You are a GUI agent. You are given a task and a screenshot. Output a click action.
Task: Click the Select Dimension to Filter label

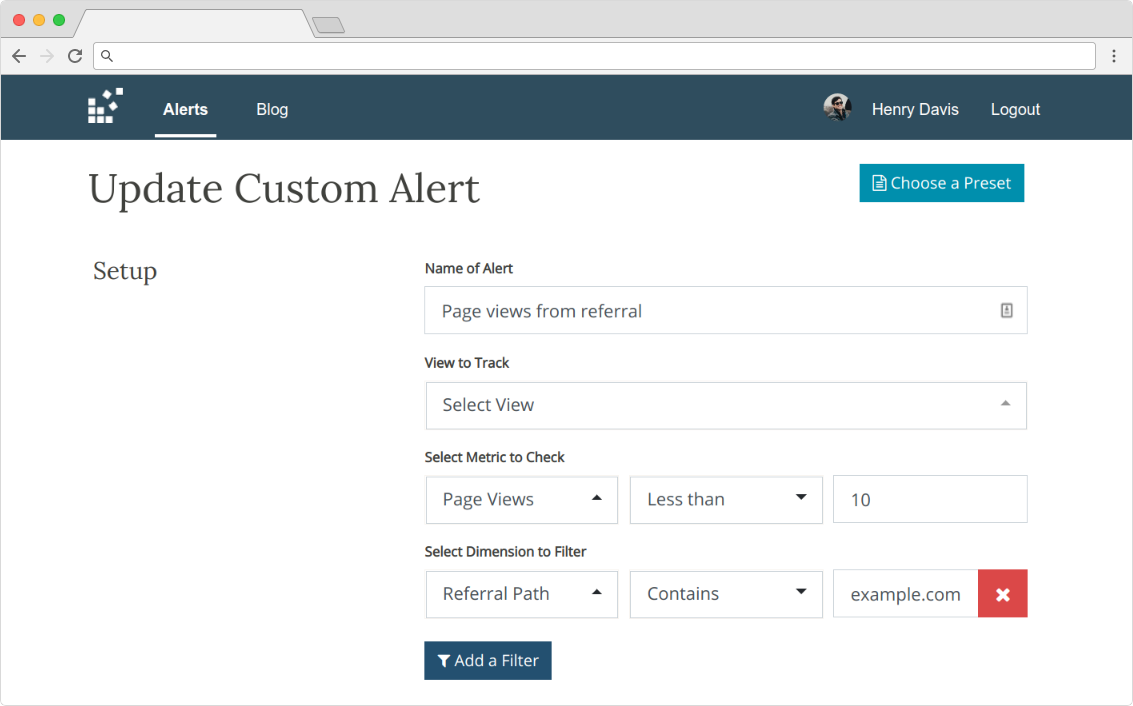coord(505,551)
